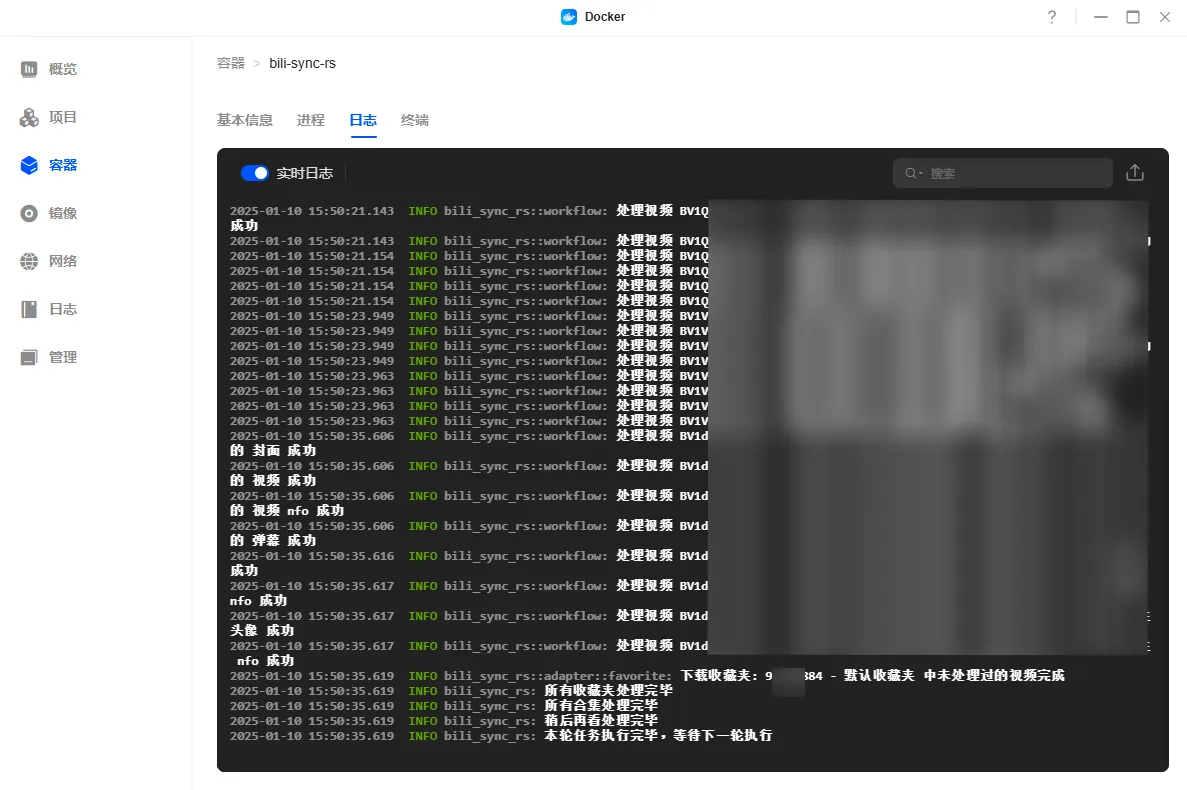Switch to the 基本信息 tab

coord(244,119)
